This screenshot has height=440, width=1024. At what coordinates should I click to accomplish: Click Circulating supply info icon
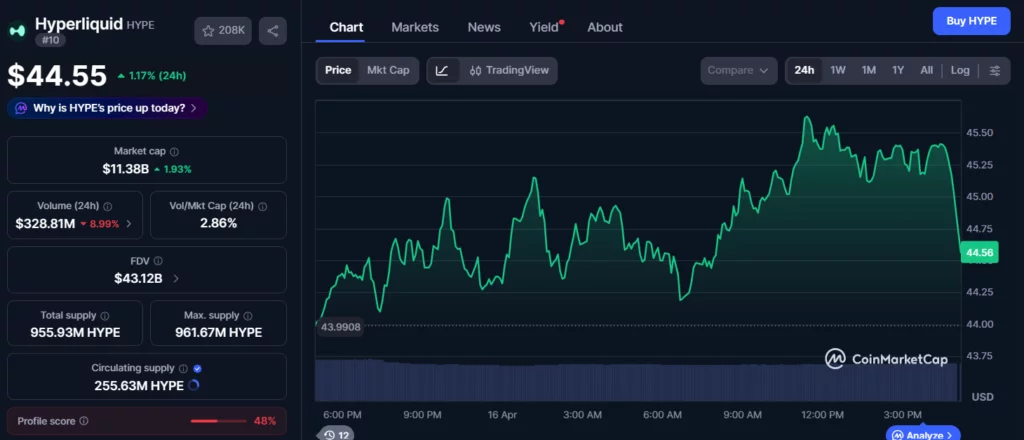point(184,368)
